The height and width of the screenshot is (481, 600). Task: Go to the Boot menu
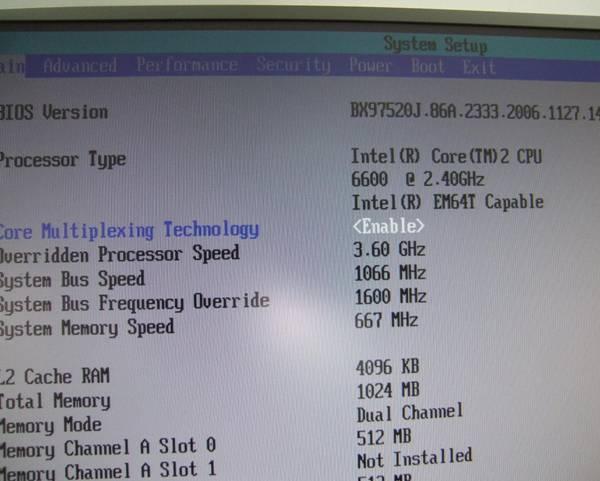point(428,67)
